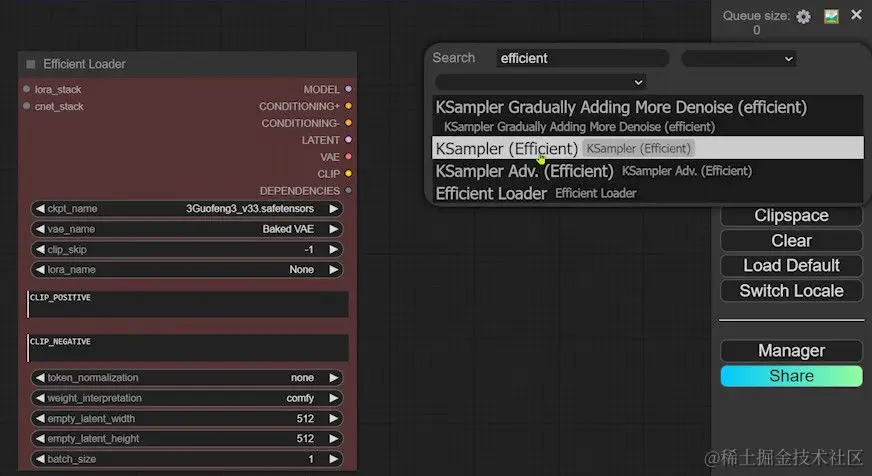
Task: Open queue settings gear icon
Action: pos(803,17)
